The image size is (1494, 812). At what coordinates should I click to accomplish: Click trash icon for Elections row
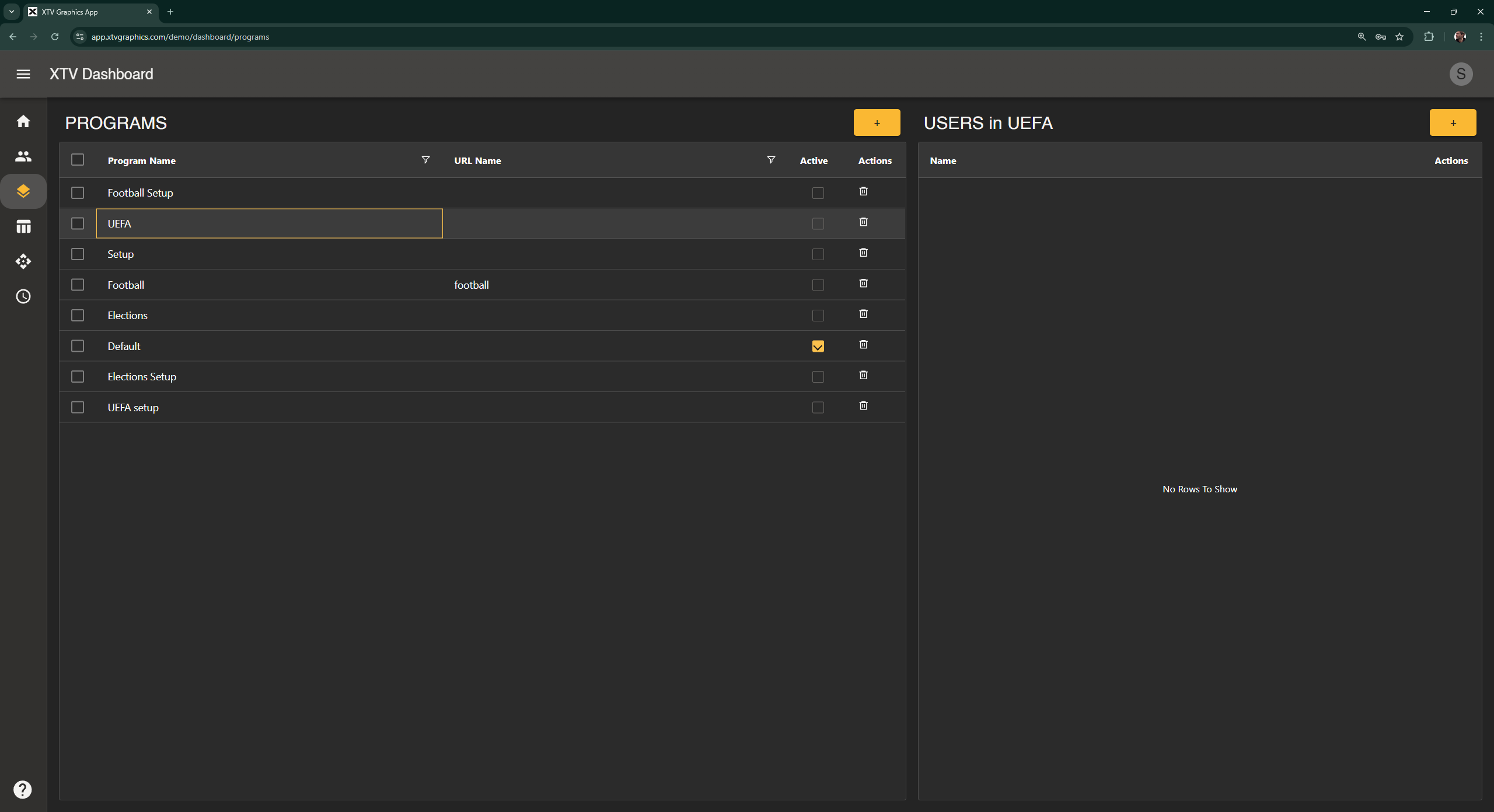(863, 314)
